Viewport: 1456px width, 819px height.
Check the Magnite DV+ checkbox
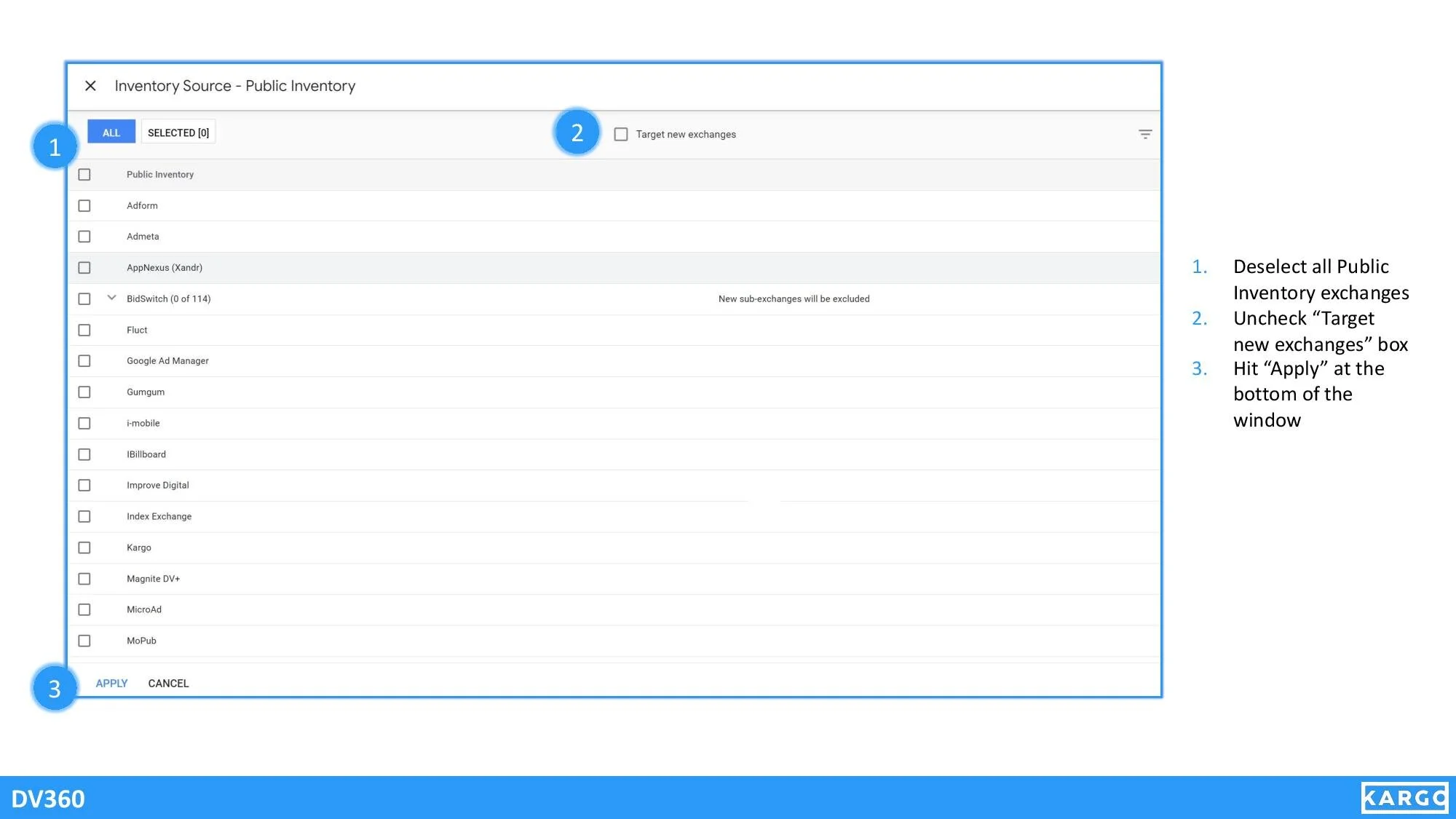(84, 578)
